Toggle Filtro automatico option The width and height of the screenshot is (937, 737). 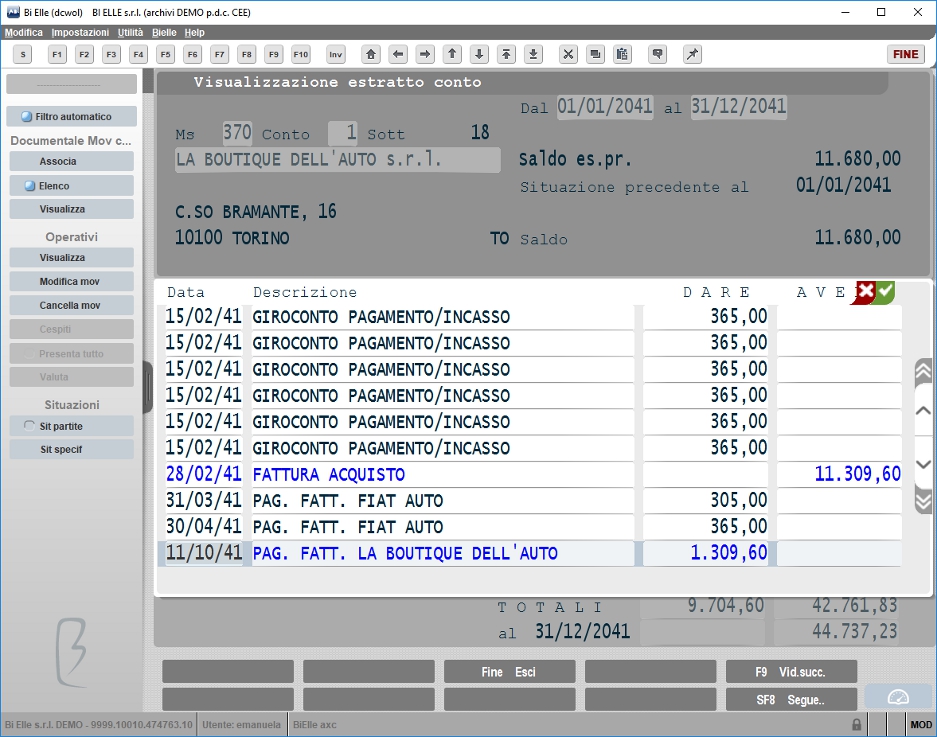(x=72, y=117)
